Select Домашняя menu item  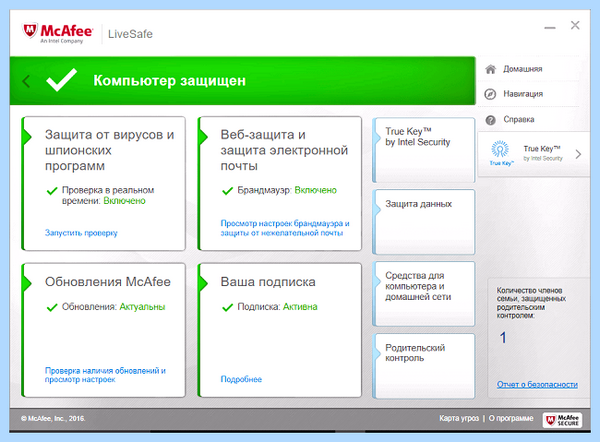coord(522,69)
